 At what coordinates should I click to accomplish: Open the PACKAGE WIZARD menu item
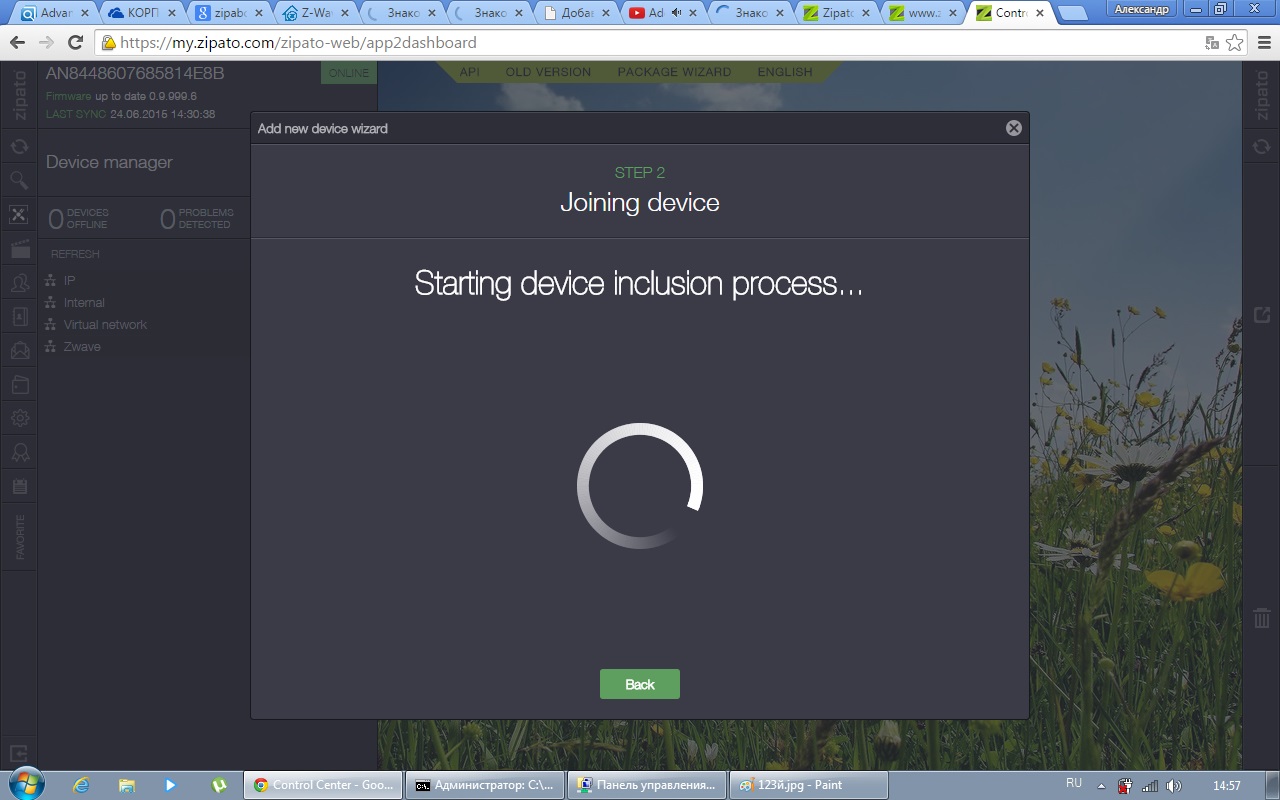[674, 72]
